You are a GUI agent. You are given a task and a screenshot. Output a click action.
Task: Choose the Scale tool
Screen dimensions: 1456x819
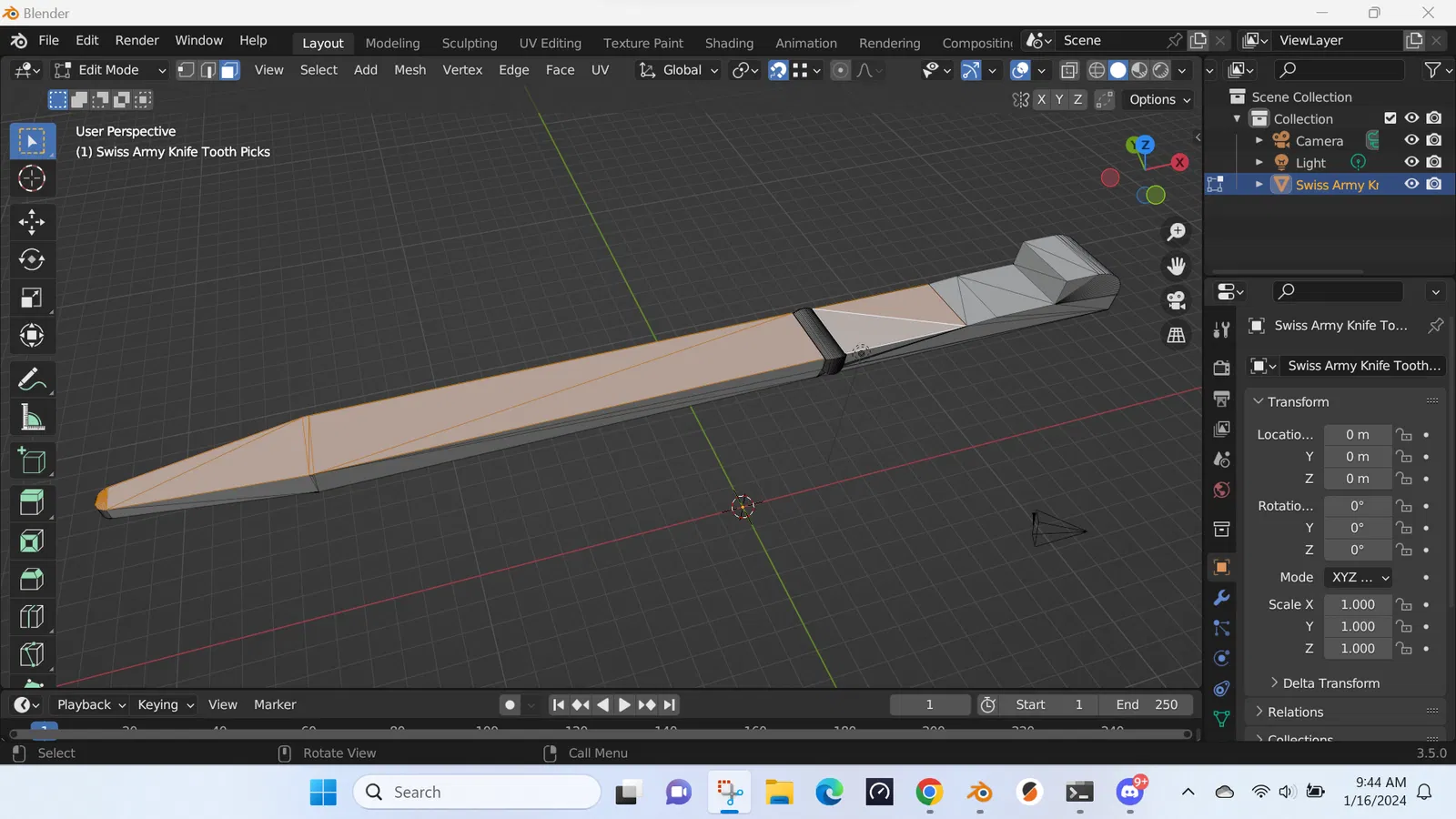click(x=32, y=298)
